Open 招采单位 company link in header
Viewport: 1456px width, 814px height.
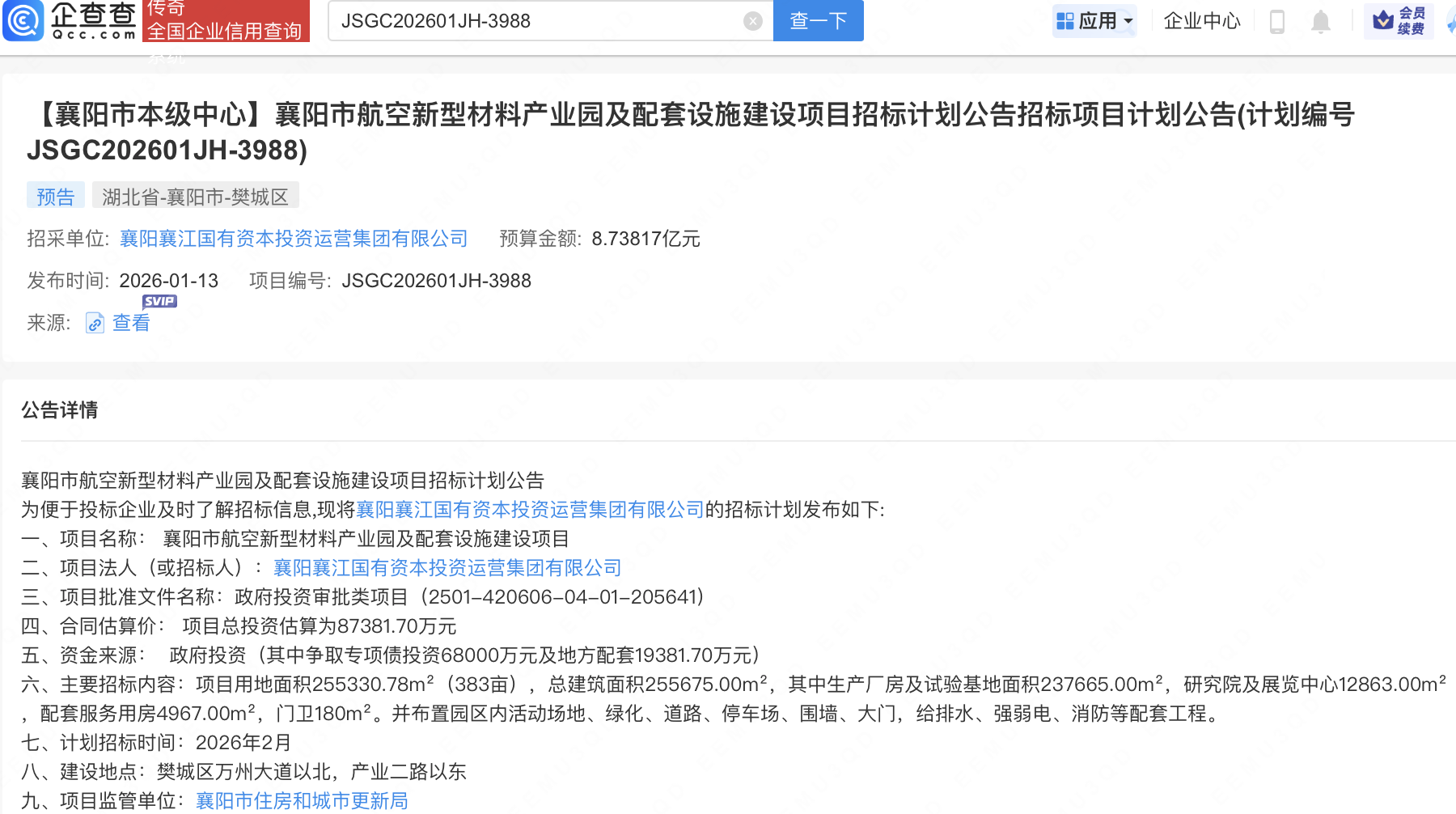click(x=294, y=239)
